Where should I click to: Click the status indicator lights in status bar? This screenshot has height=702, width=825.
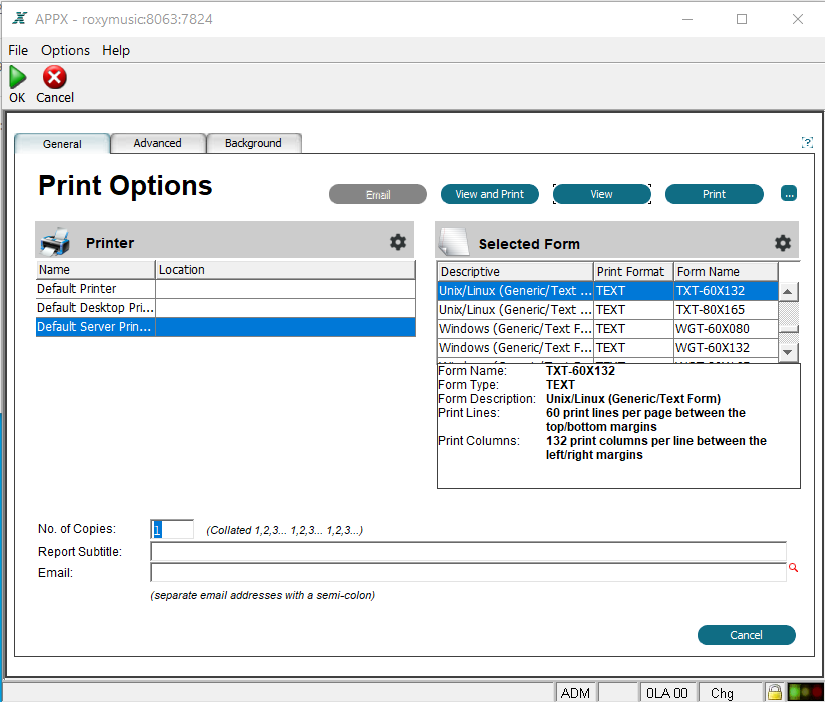pyautogui.click(x=806, y=691)
